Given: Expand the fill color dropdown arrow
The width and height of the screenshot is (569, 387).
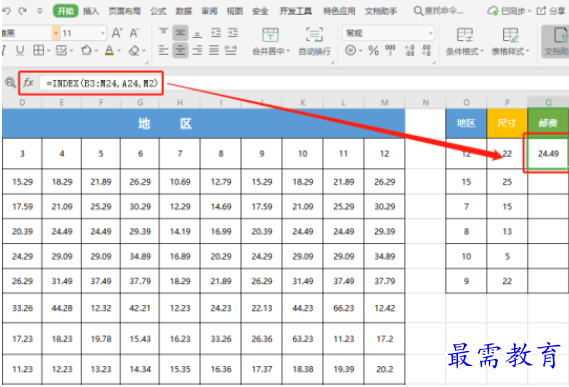Looking at the screenshot, I should pos(96,51).
